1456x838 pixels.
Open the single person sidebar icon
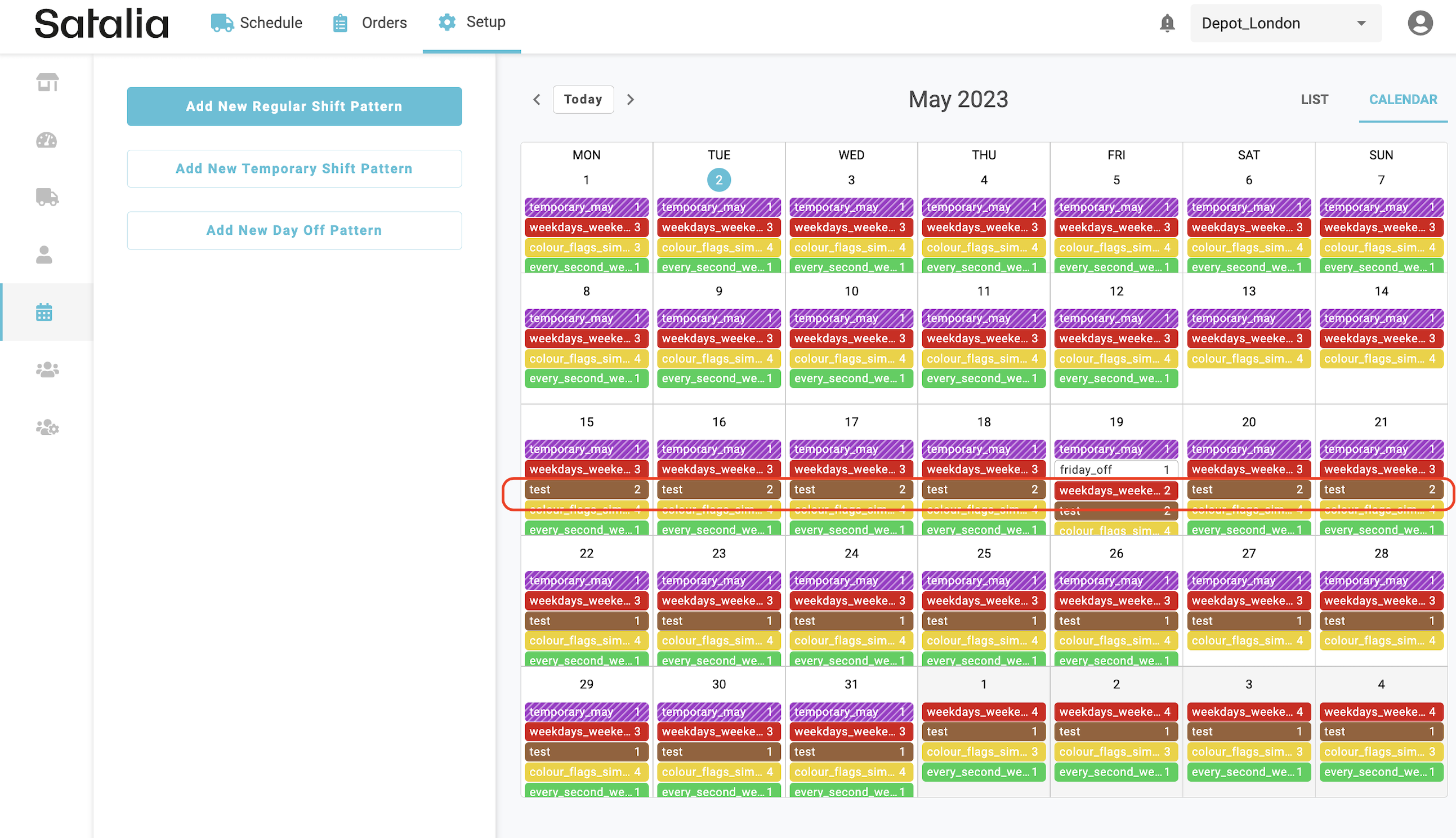click(x=44, y=255)
